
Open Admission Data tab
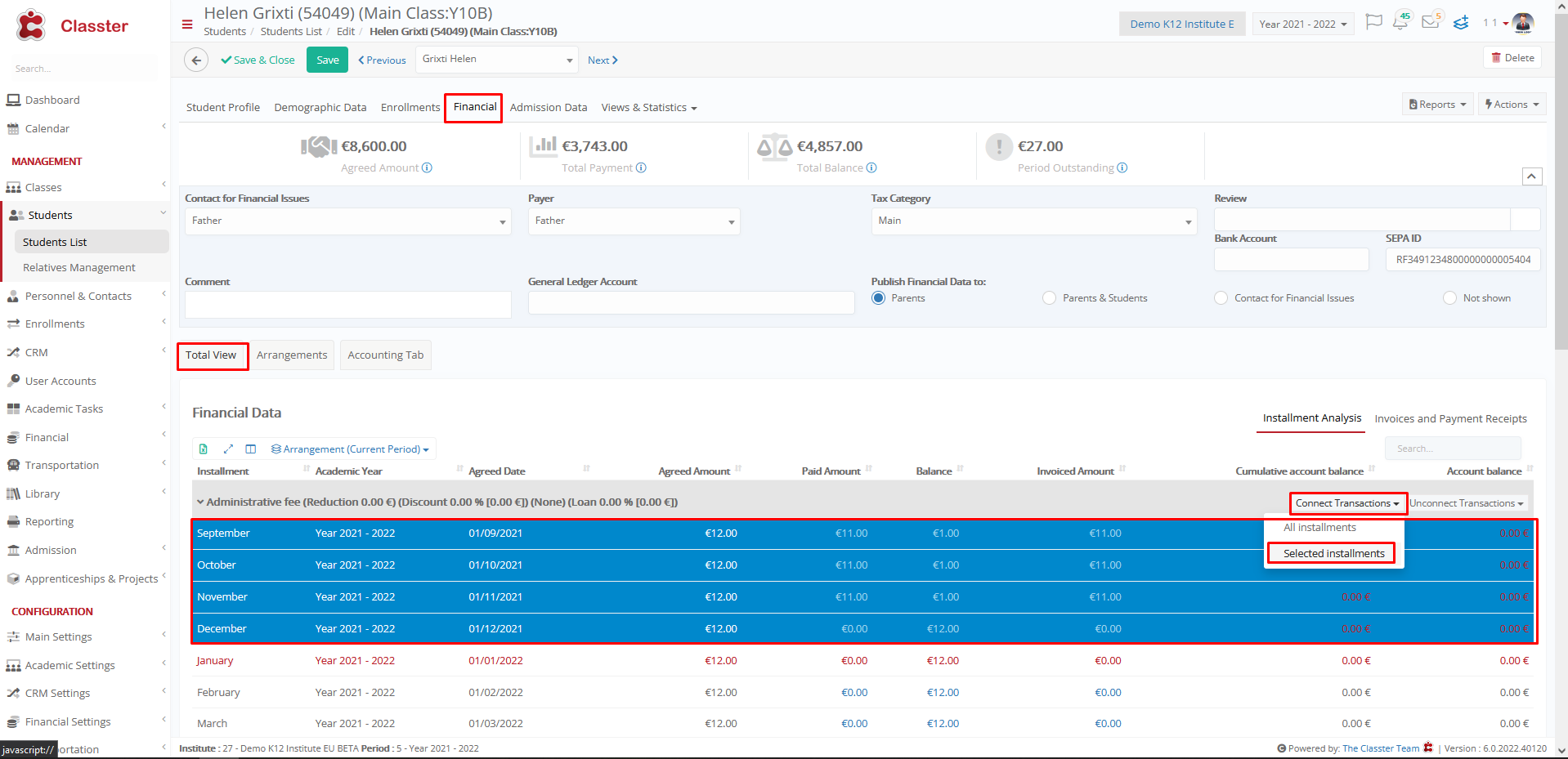point(549,107)
